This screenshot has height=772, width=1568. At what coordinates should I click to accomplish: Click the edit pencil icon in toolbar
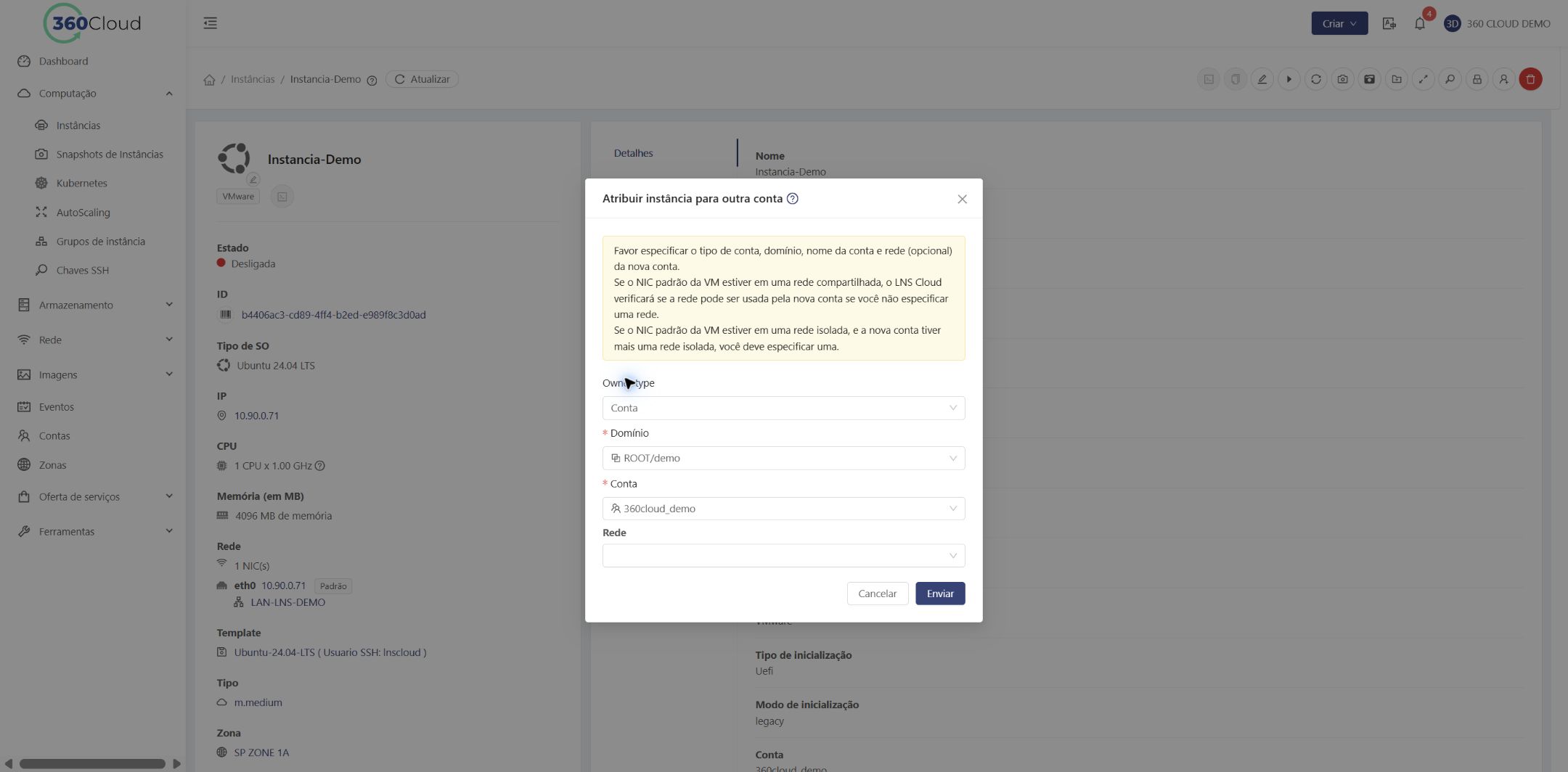point(1262,79)
